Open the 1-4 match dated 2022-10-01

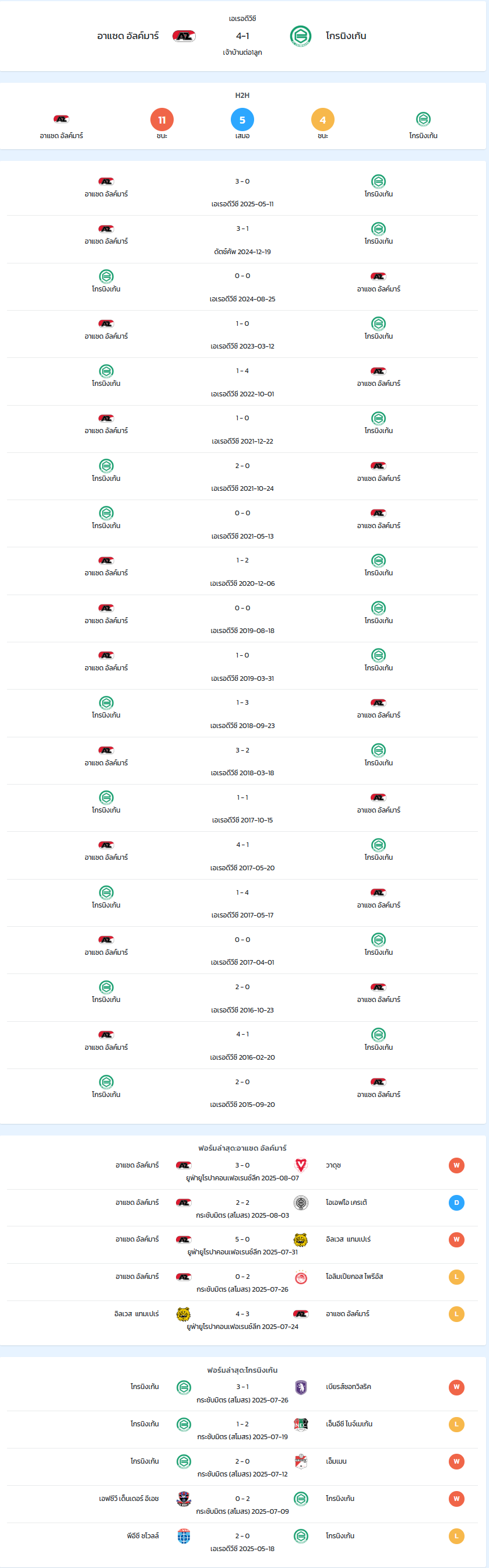tap(242, 382)
